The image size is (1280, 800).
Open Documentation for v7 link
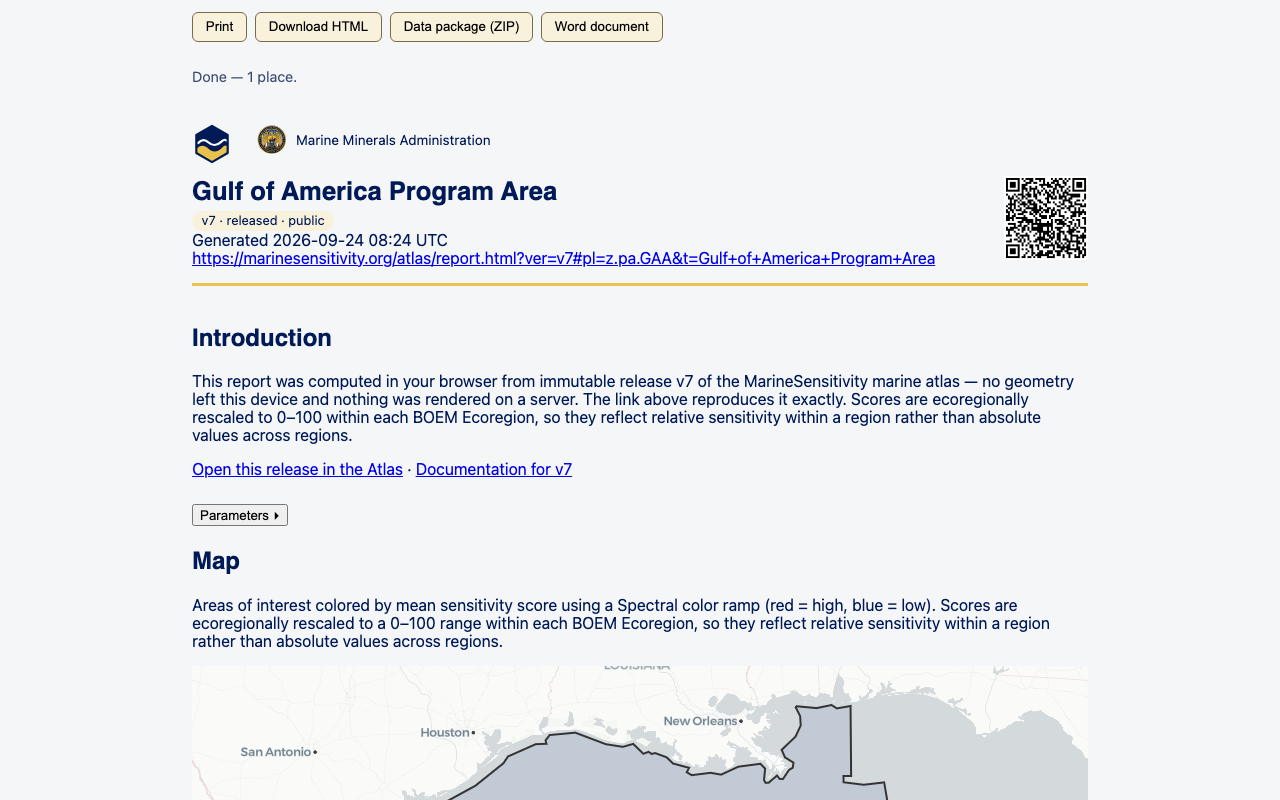(x=494, y=470)
